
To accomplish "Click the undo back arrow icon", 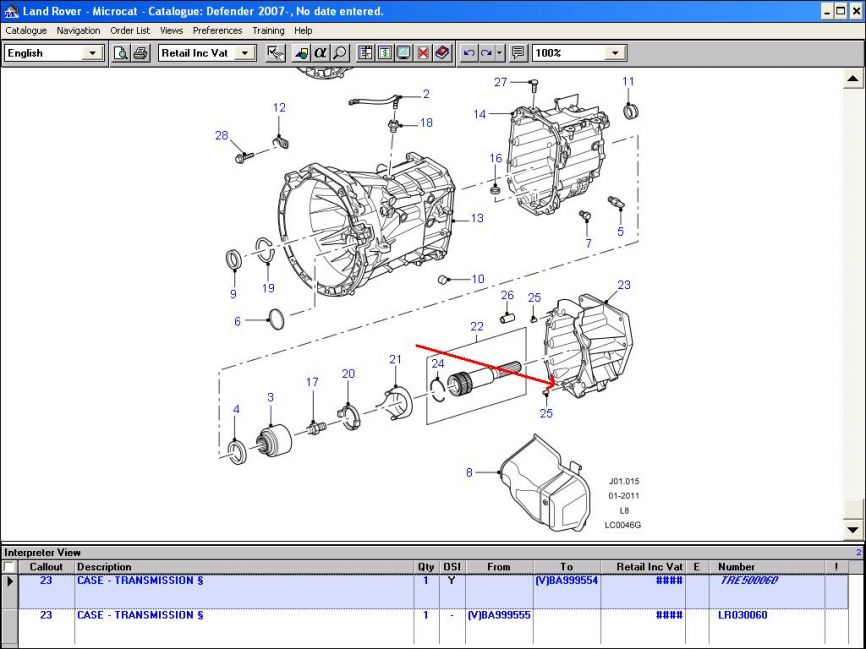I will pyautogui.click(x=469, y=53).
